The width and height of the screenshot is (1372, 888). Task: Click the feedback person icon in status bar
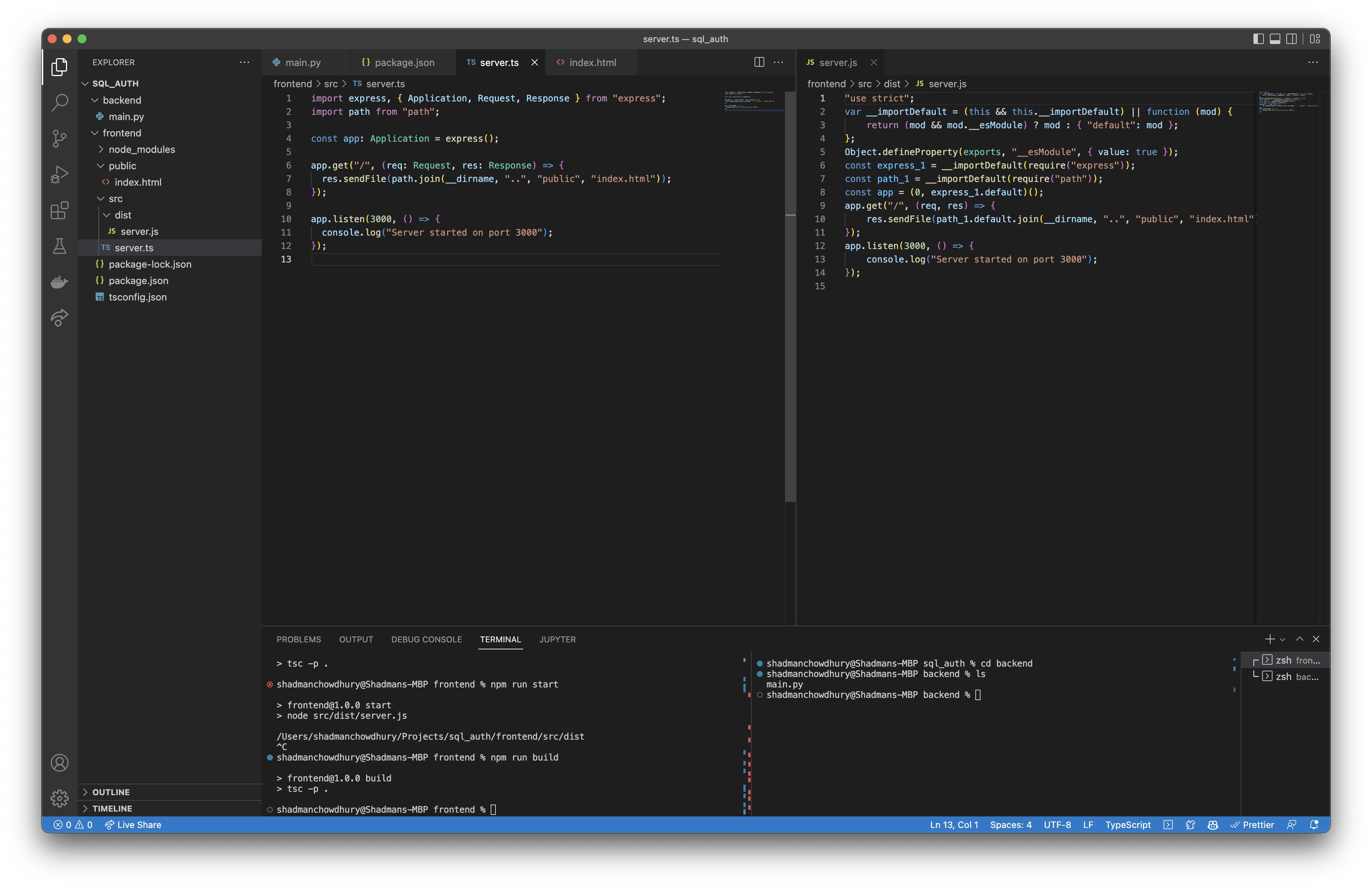(1291, 825)
